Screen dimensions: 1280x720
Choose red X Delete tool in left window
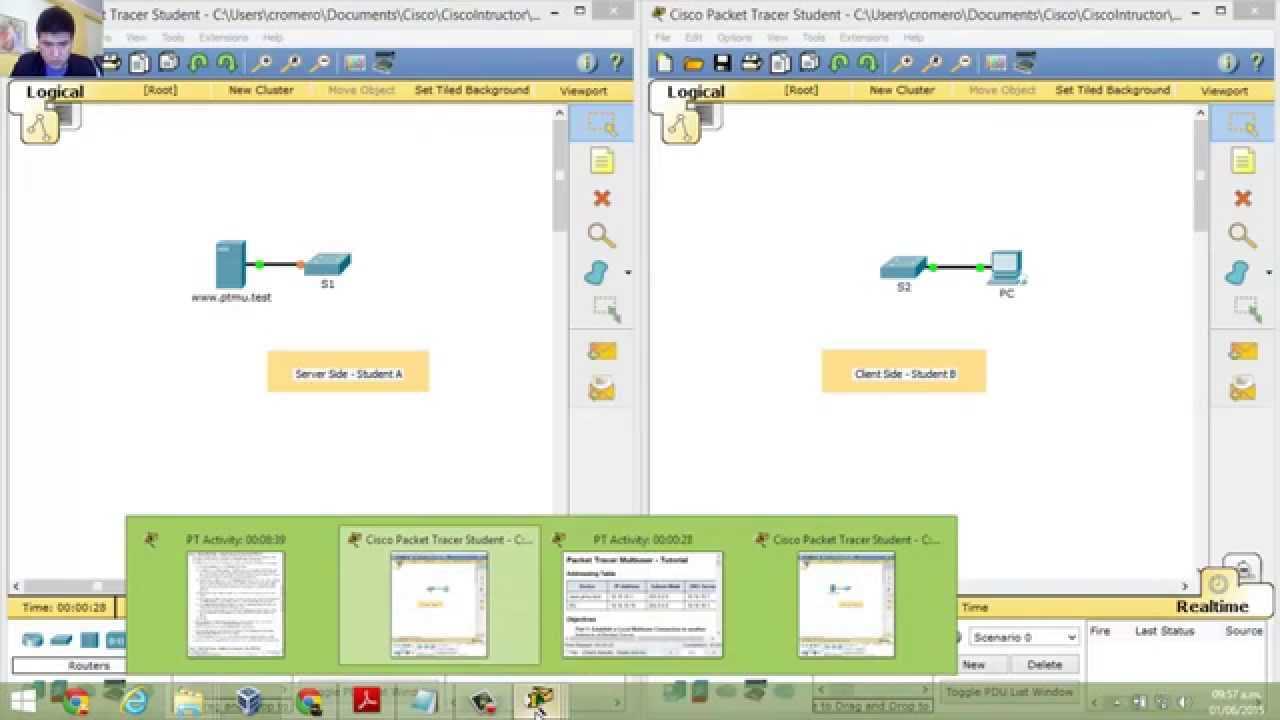pos(601,198)
